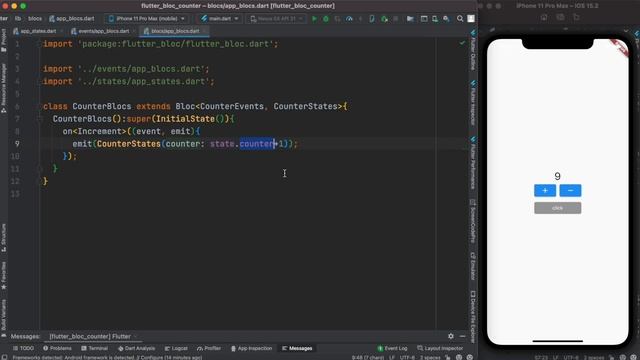The image size is (640, 360).
Task: Open Project tool window on left edge
Action: (x=4, y=40)
